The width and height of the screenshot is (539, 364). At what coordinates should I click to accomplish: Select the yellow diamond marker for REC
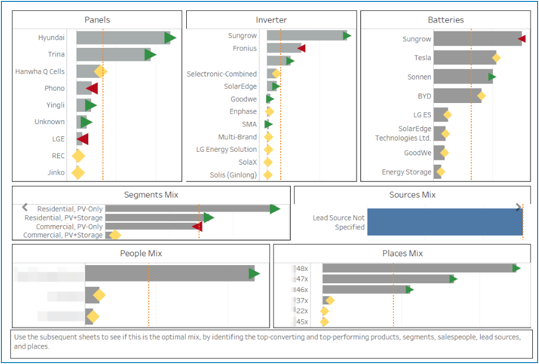(78, 156)
